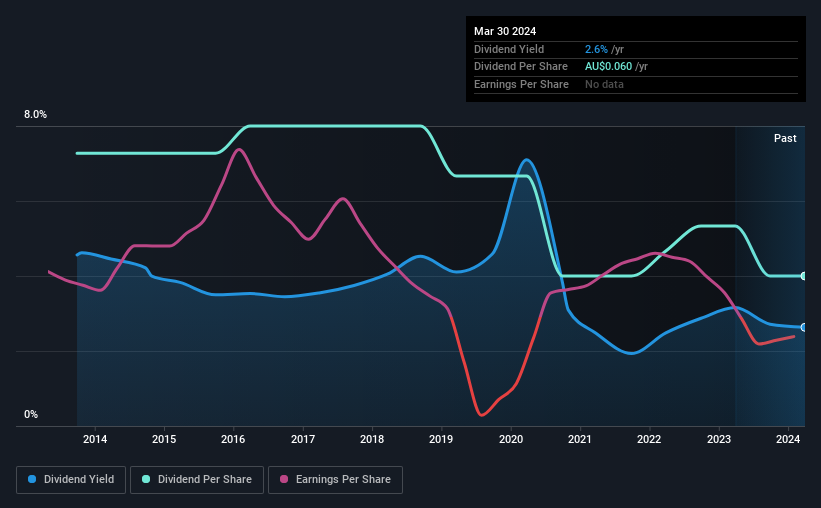The image size is (821, 508).
Task: Click the 2018 x-axis label
Action: pyautogui.click(x=372, y=439)
